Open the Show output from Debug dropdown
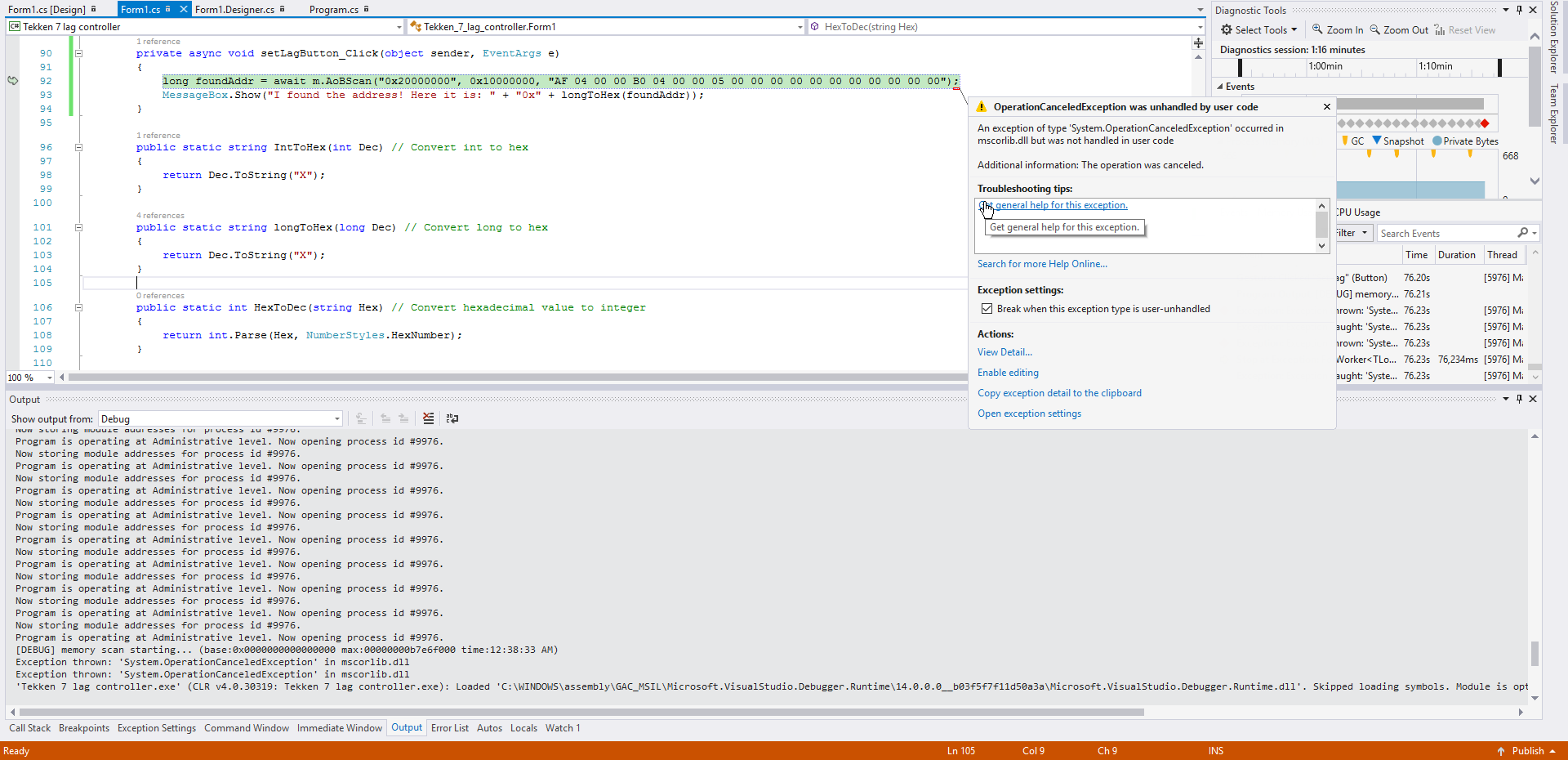This screenshot has width=1568, height=760. tap(335, 418)
